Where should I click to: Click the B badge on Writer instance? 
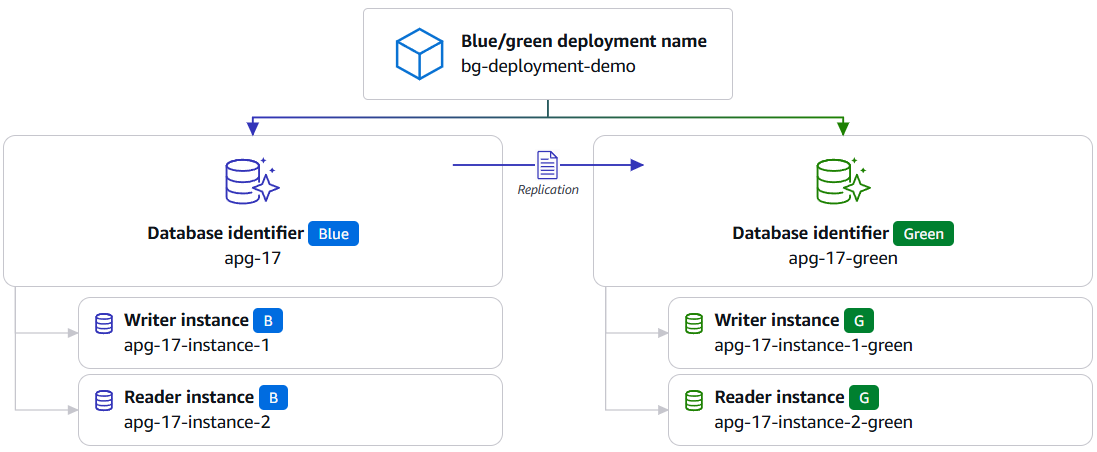click(268, 321)
